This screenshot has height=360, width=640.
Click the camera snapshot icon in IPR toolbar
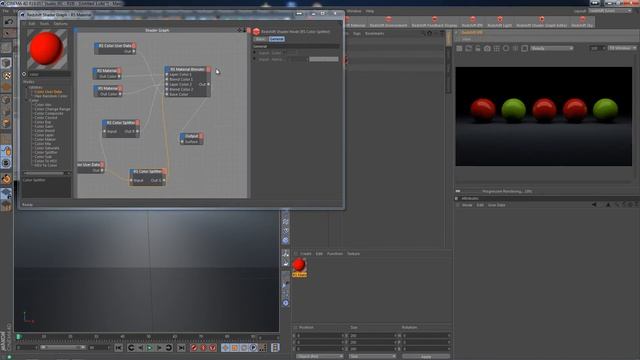(x=487, y=49)
